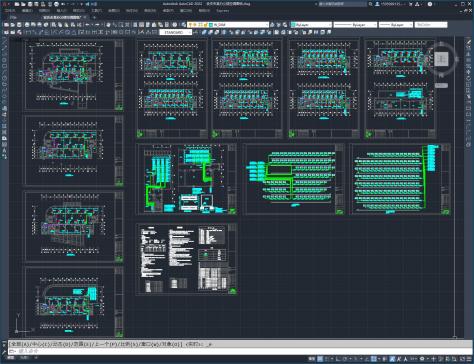Open the Express menu
Viewport: 474px width, 364px height.
[223, 11]
